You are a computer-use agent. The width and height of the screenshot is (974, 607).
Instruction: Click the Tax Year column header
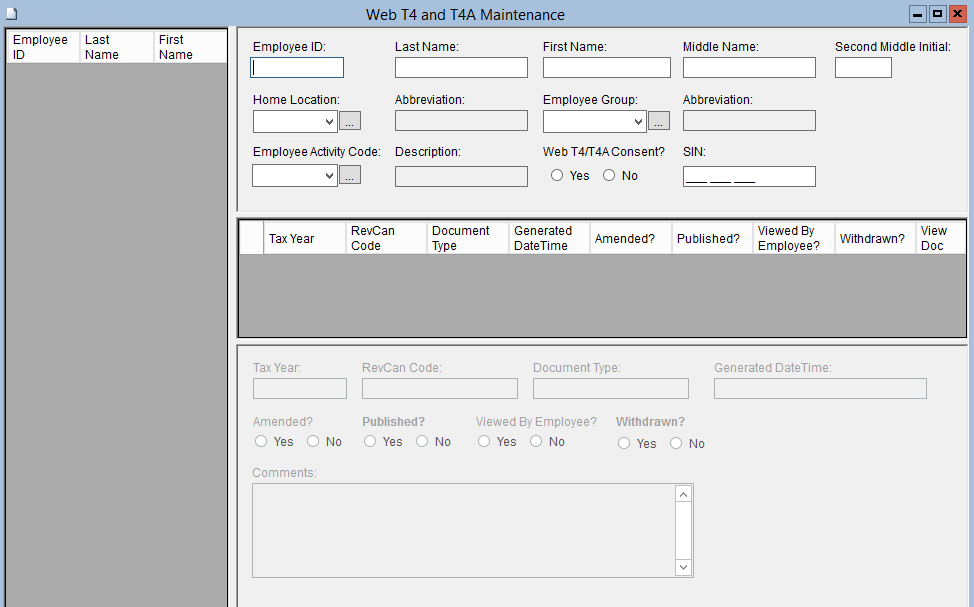tap(304, 239)
